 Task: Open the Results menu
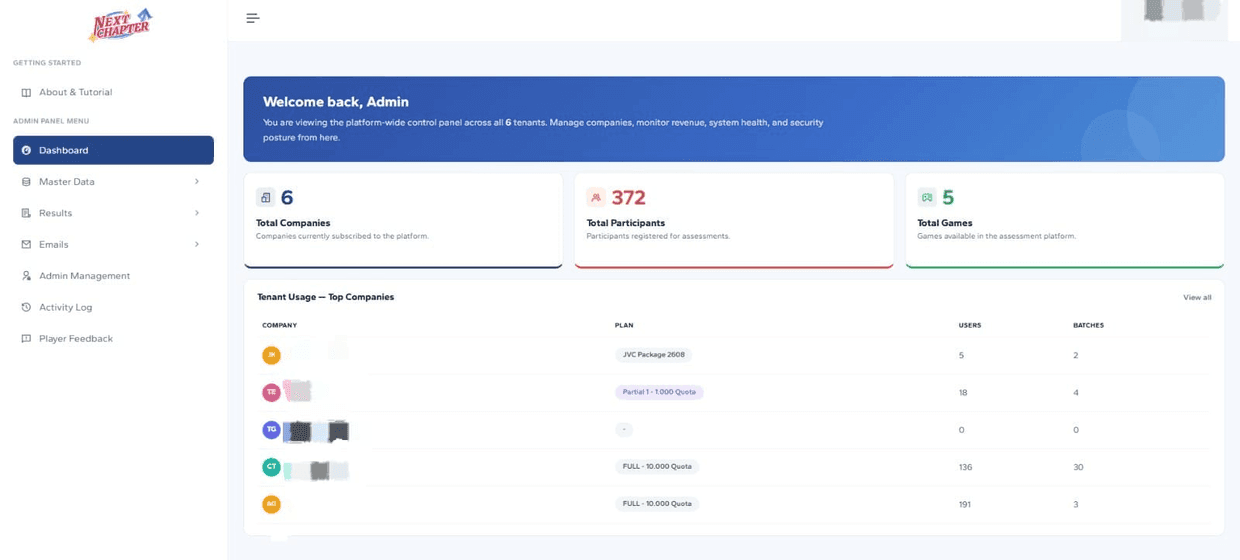pyautogui.click(x=113, y=213)
